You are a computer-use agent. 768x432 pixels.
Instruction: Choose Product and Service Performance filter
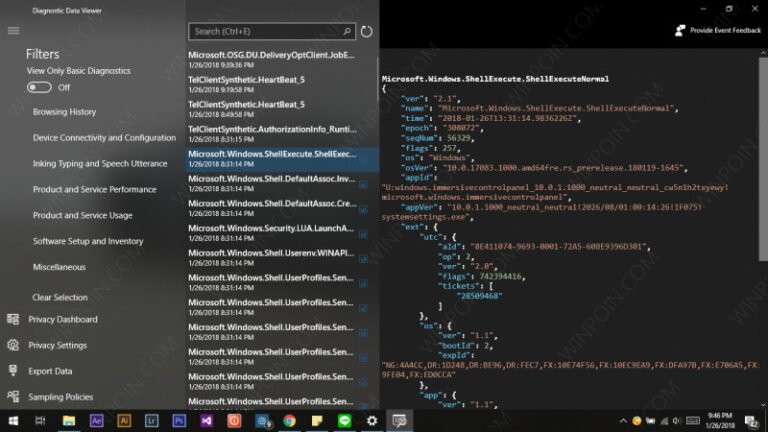tap(94, 190)
